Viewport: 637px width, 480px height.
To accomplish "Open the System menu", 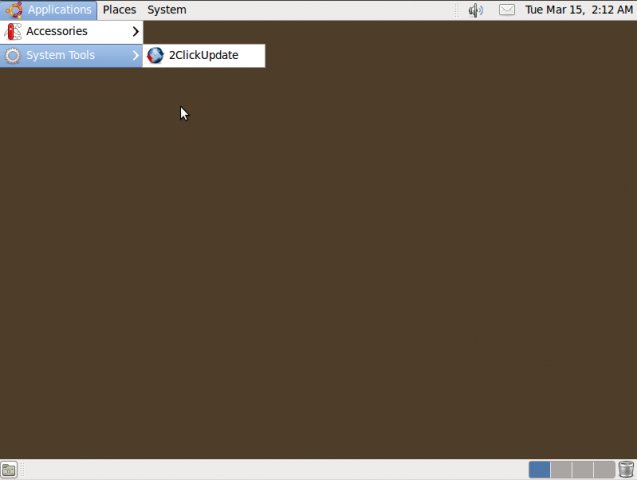I will (166, 10).
